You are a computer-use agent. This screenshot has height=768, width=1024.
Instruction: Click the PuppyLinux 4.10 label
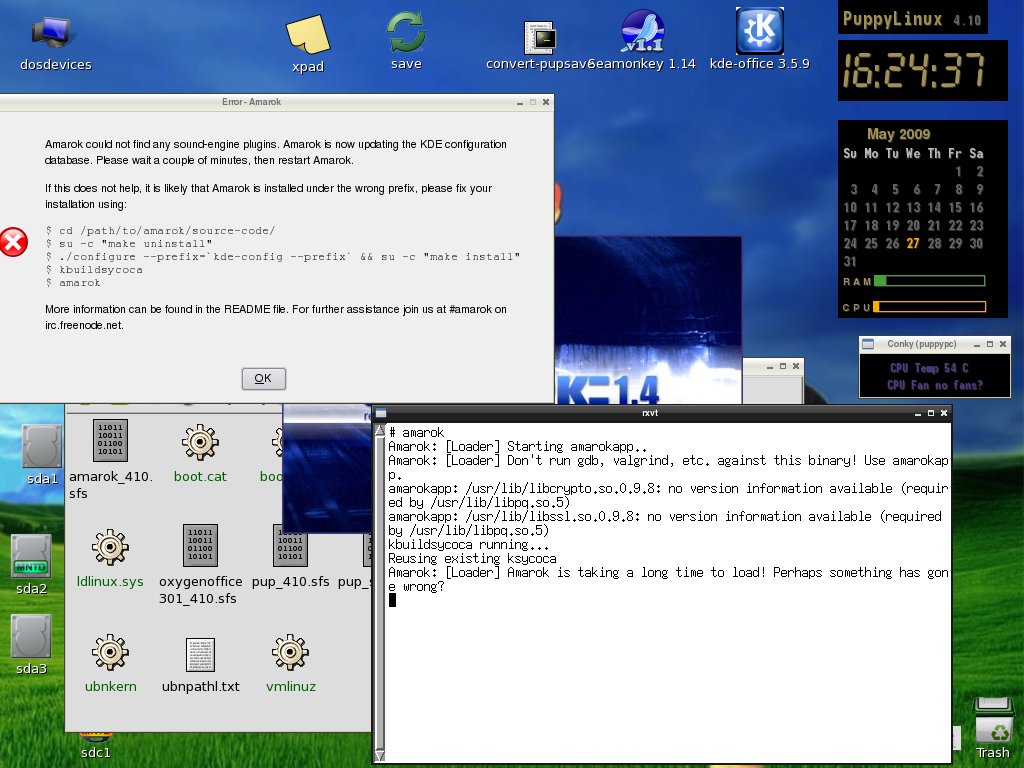912,18
